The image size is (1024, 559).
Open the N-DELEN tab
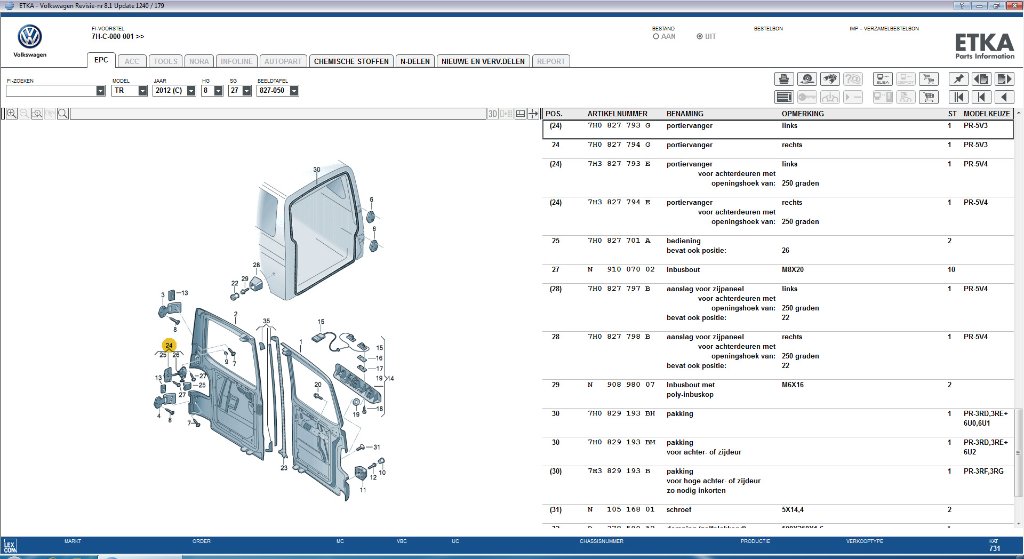[415, 61]
